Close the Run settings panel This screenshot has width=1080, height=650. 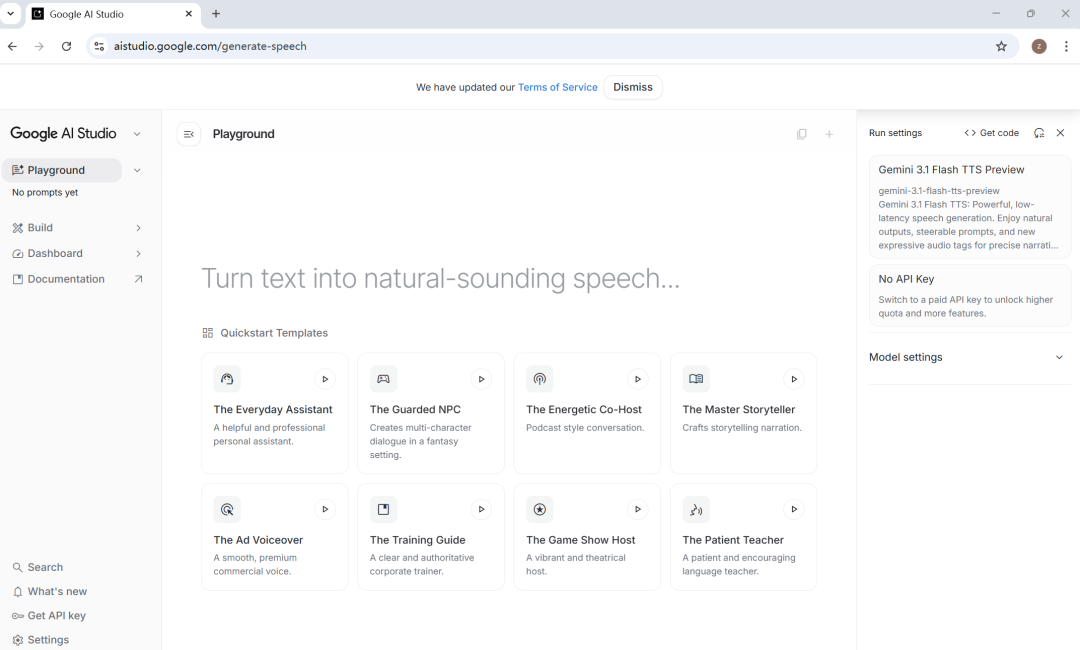pyautogui.click(x=1061, y=133)
